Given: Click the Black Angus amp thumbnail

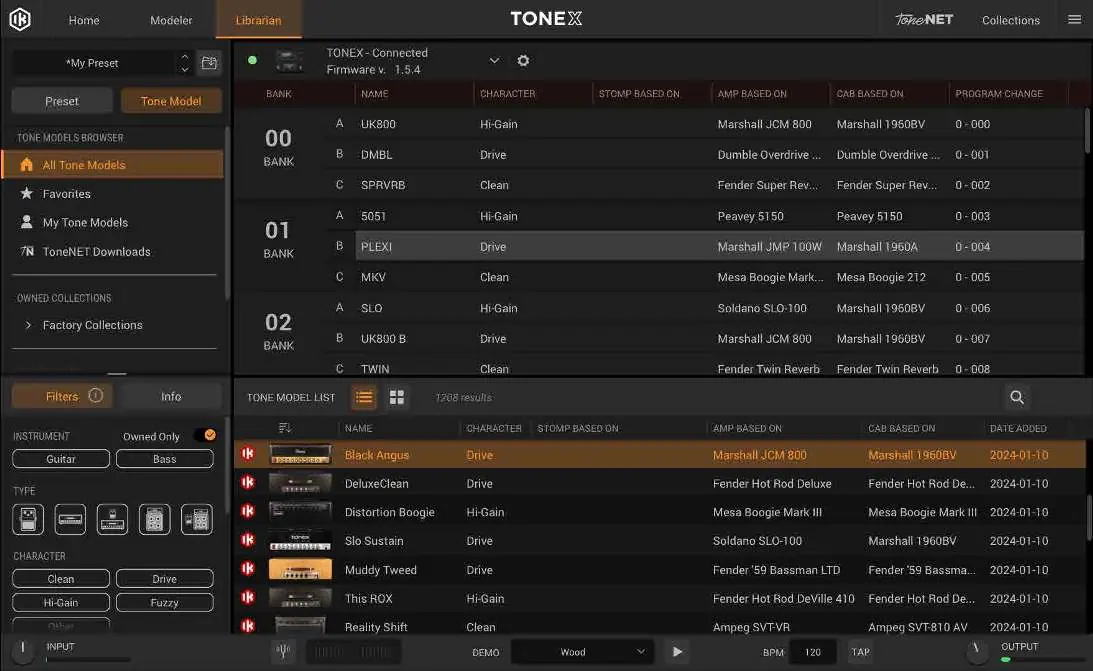Looking at the screenshot, I should pyautogui.click(x=300, y=454).
